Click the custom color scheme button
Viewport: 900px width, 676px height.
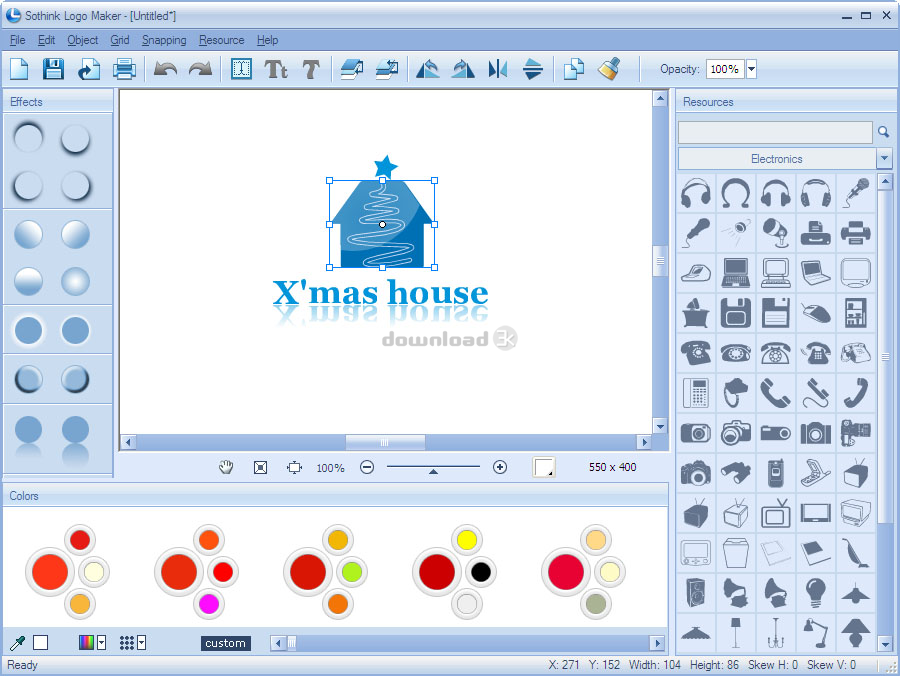coord(225,643)
